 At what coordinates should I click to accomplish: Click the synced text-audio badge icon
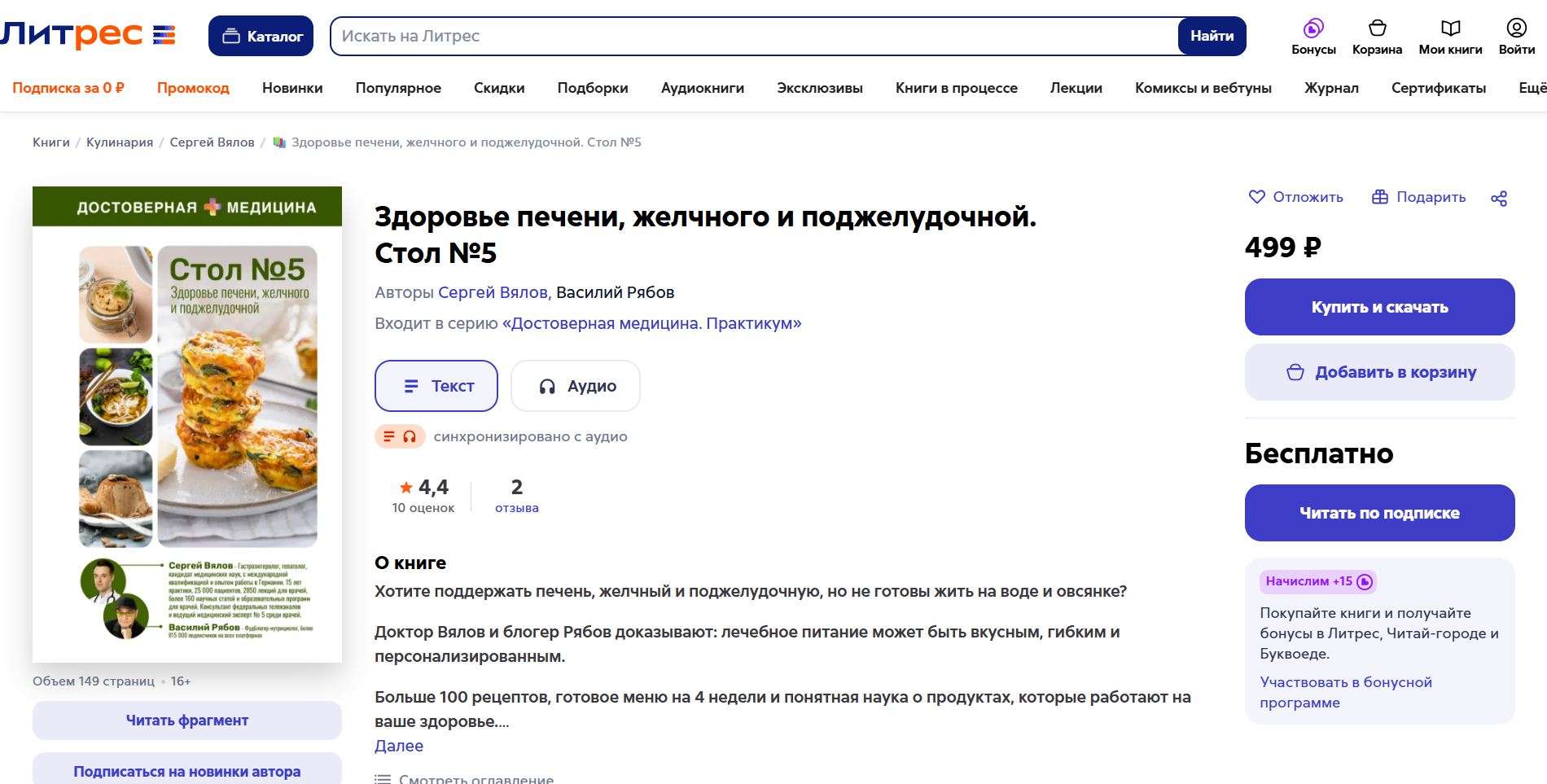click(x=399, y=436)
